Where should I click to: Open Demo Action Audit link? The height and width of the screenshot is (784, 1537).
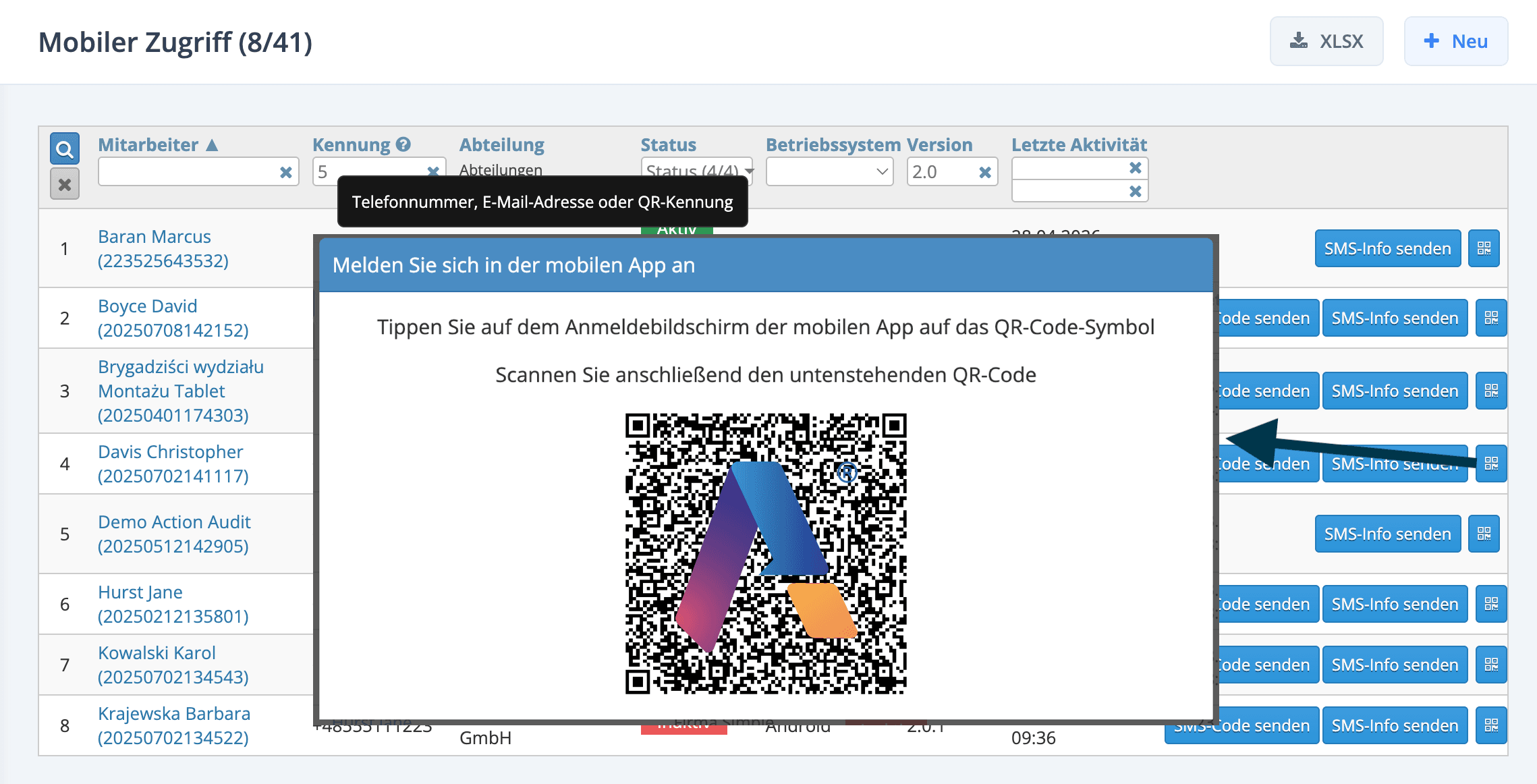[174, 534]
